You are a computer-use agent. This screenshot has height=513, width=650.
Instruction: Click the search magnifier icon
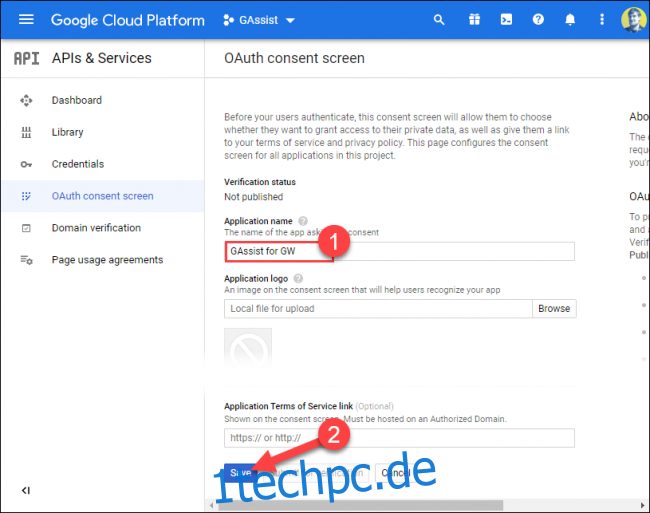(x=439, y=19)
